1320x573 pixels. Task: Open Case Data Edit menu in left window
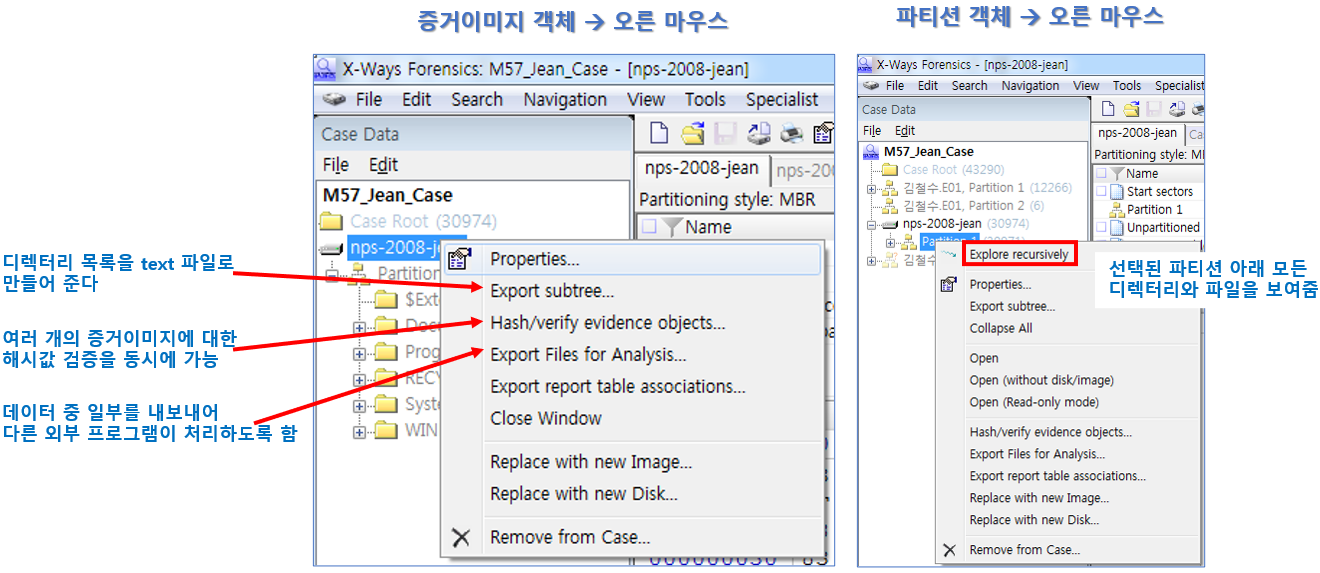383,165
